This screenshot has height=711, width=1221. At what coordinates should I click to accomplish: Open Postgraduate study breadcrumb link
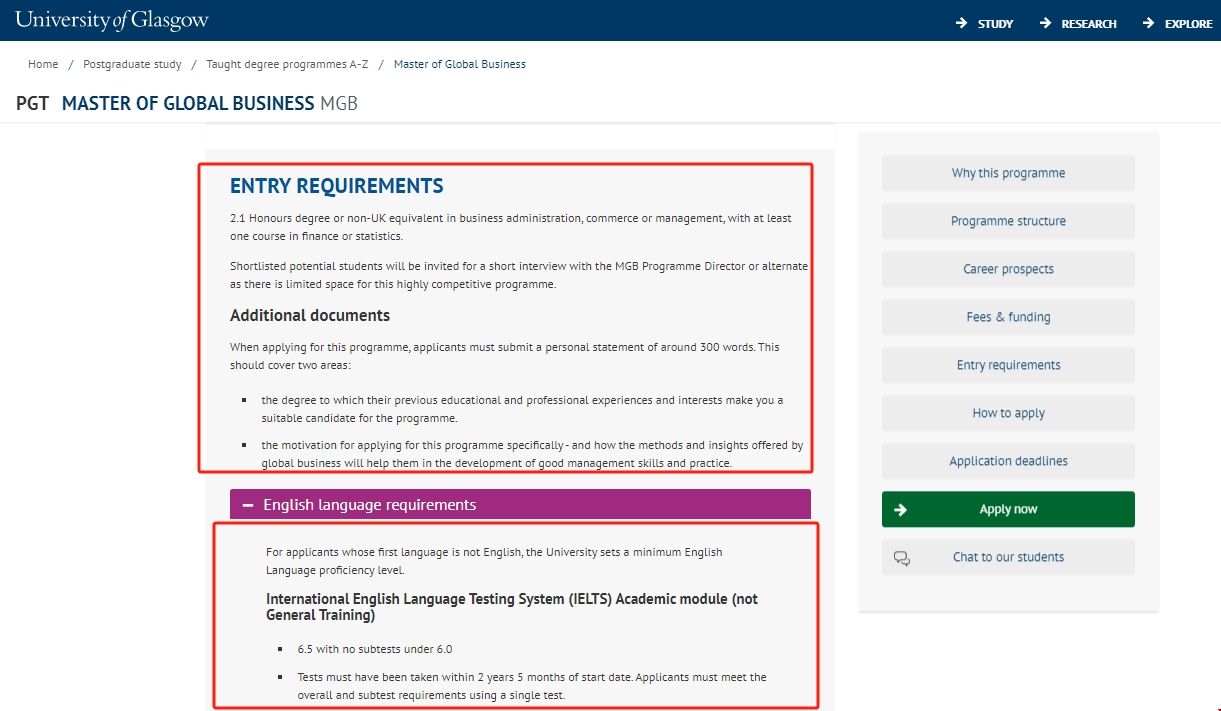(x=132, y=64)
